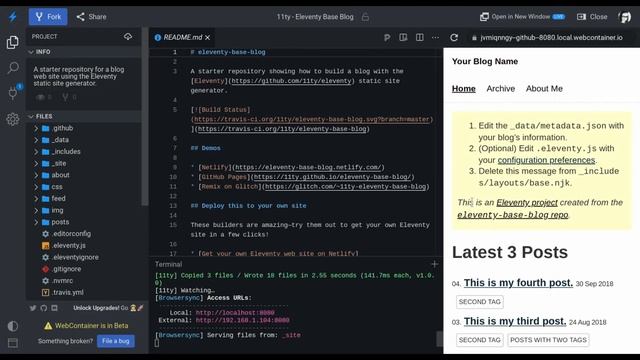Open the markdown preview icon
The height and width of the screenshot is (360, 640).
403,38
